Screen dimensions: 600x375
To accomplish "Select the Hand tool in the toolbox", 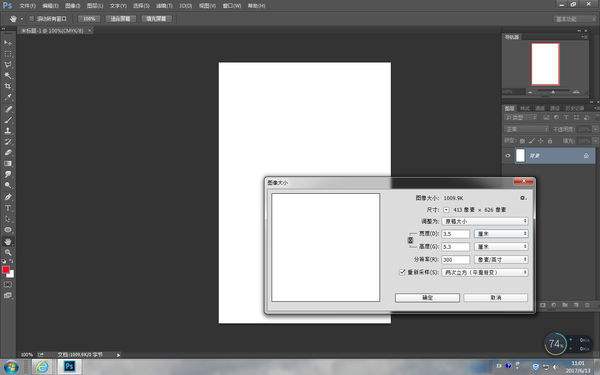I will point(8,241).
